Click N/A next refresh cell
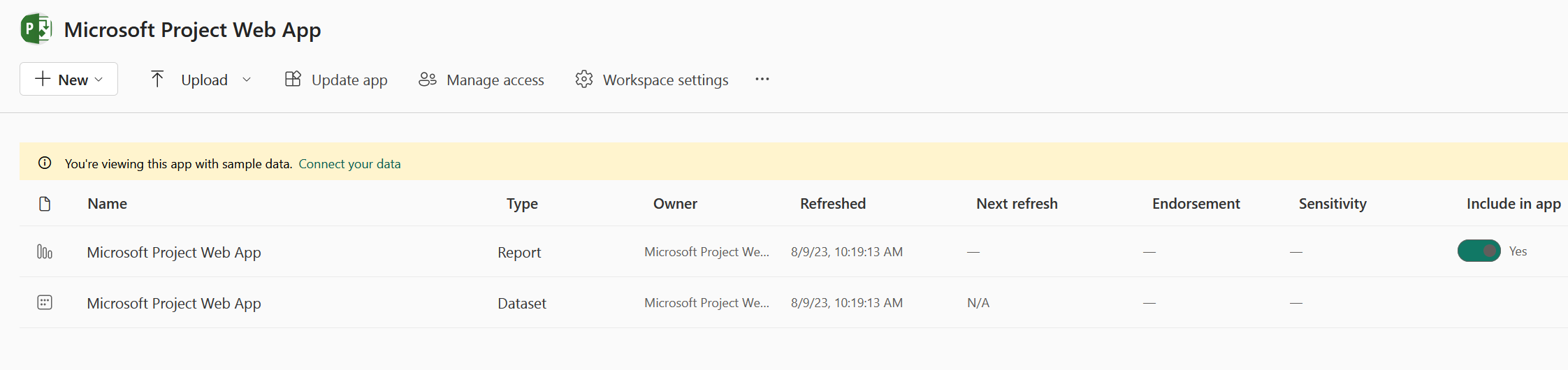 pyautogui.click(x=978, y=302)
